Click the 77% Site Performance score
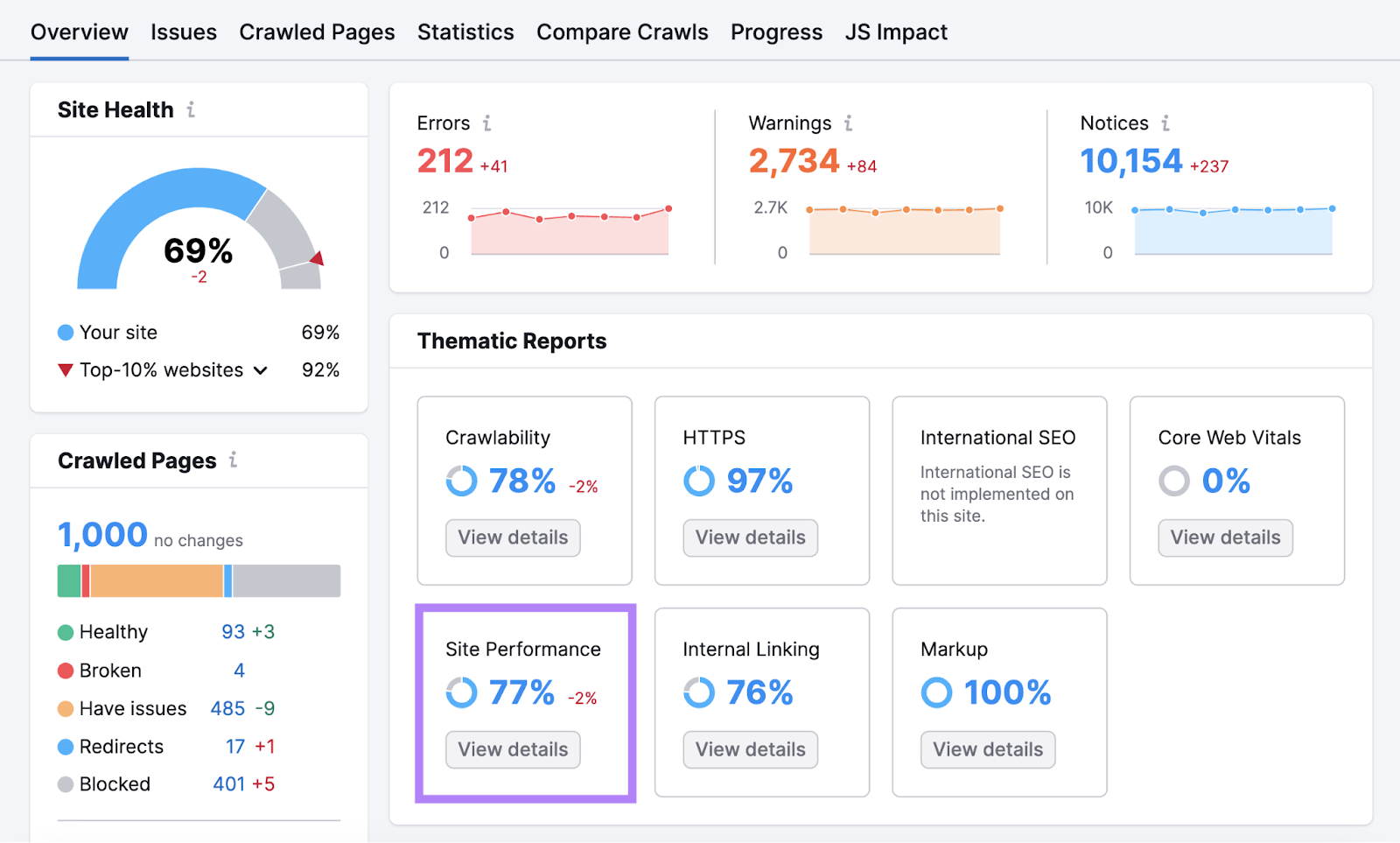The width and height of the screenshot is (1400, 843). [521, 693]
